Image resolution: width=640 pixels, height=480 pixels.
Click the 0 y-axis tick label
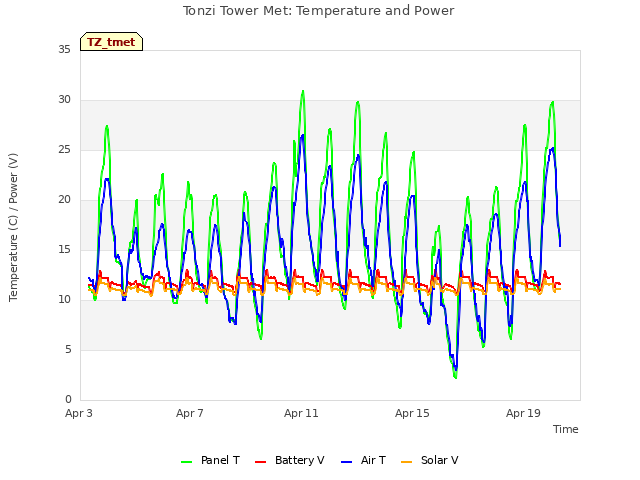click(68, 400)
